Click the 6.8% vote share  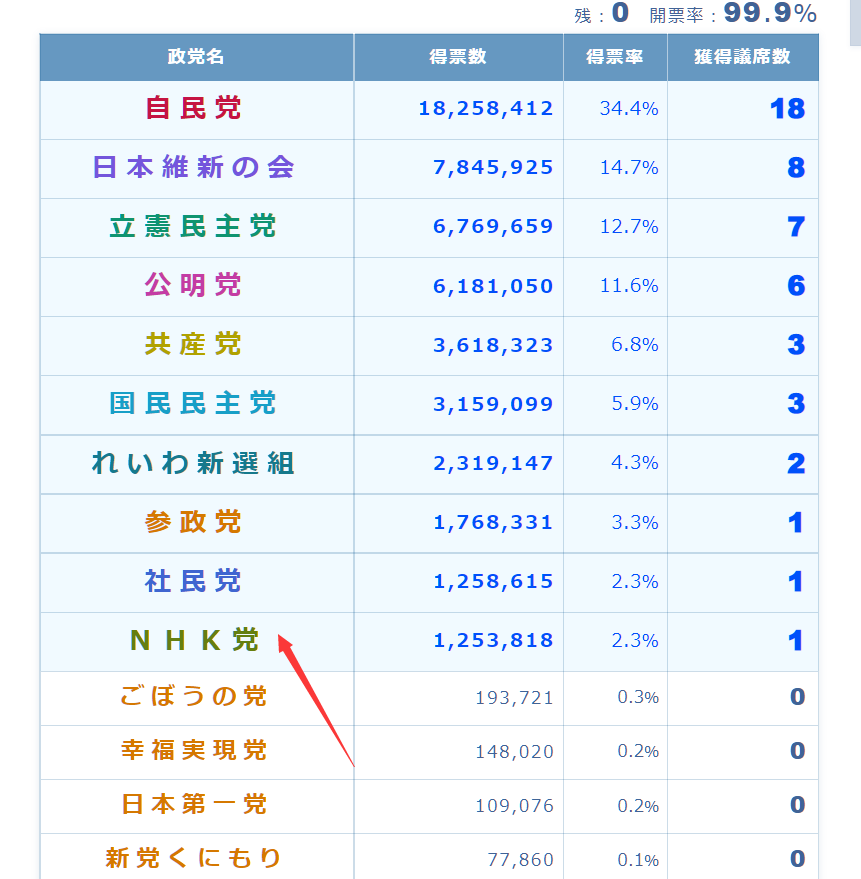[x=635, y=345]
